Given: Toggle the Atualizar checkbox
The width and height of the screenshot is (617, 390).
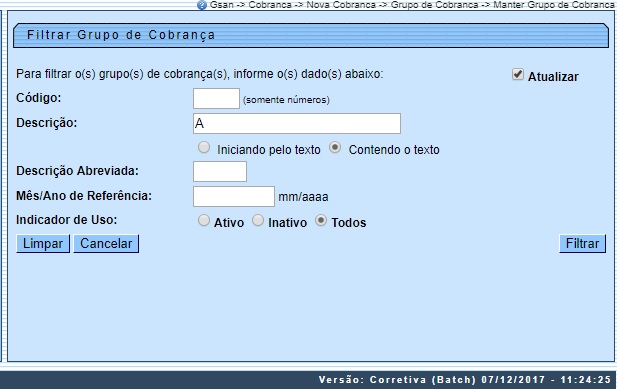Looking at the screenshot, I should 518,74.
